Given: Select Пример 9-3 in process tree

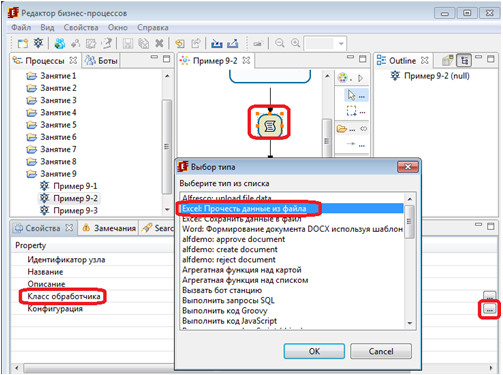Looking at the screenshot, I should click(69, 211).
